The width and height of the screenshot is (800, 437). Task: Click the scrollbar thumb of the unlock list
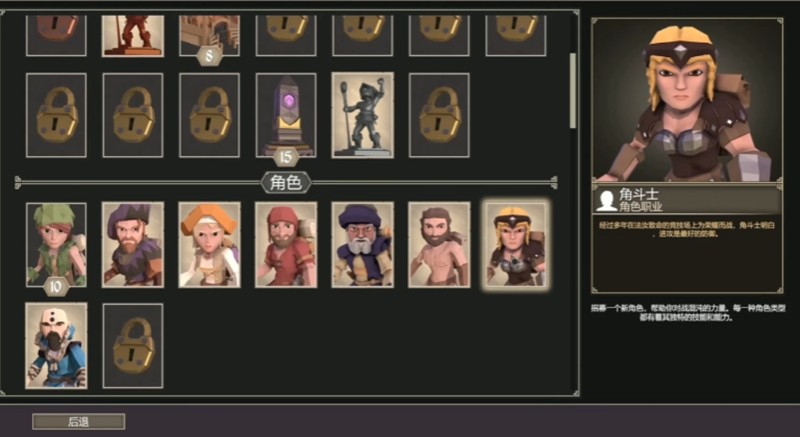(572, 91)
